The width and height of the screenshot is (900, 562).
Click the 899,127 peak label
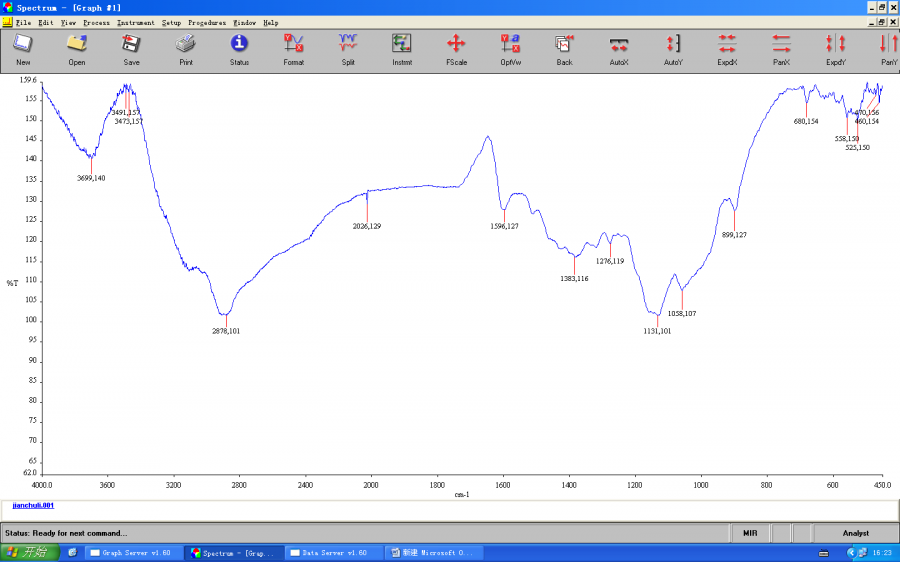734,235
